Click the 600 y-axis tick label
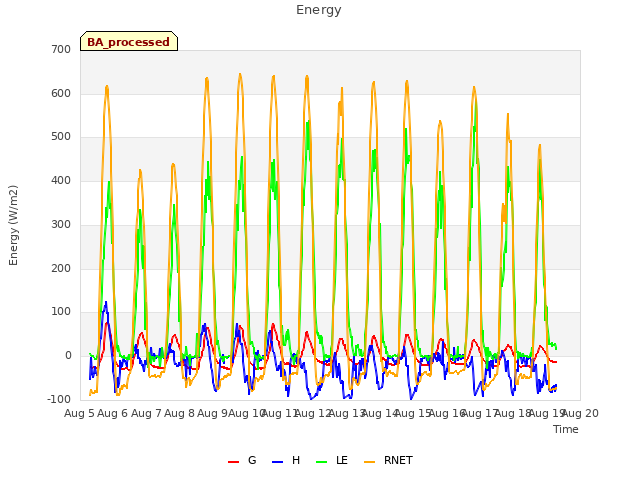 [x=61, y=93]
